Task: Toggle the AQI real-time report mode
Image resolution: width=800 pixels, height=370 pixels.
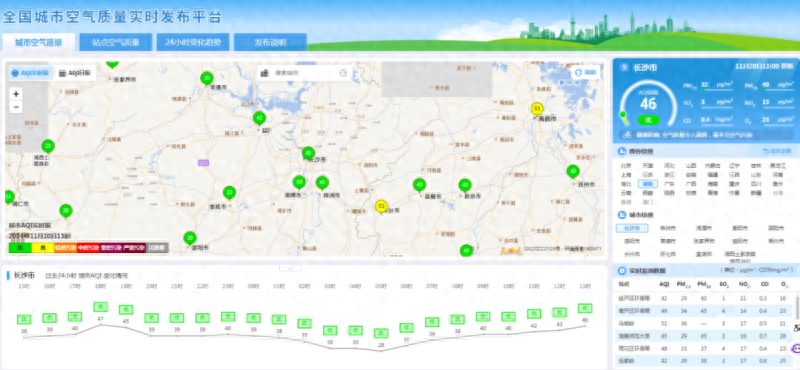Action: 31,73
